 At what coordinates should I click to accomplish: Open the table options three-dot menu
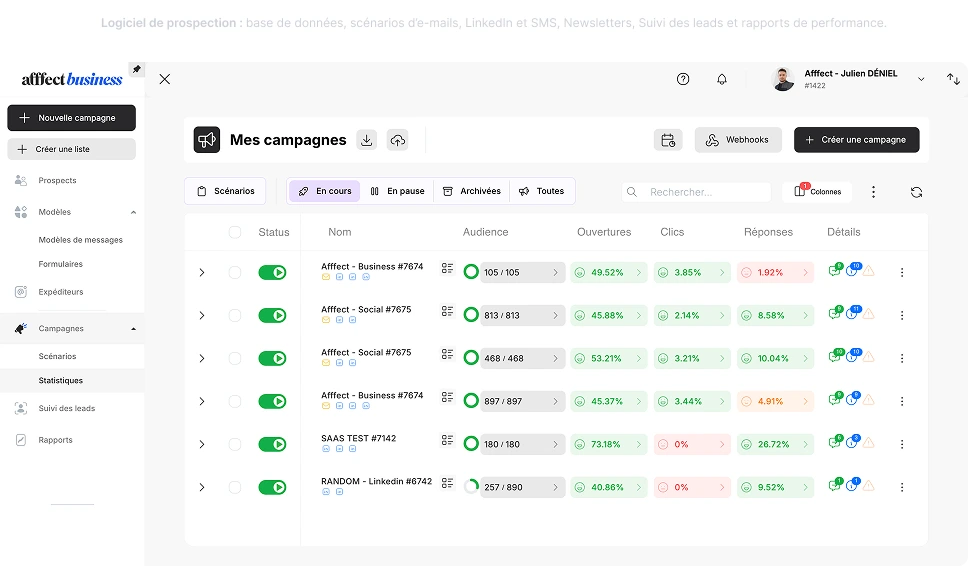(x=873, y=192)
